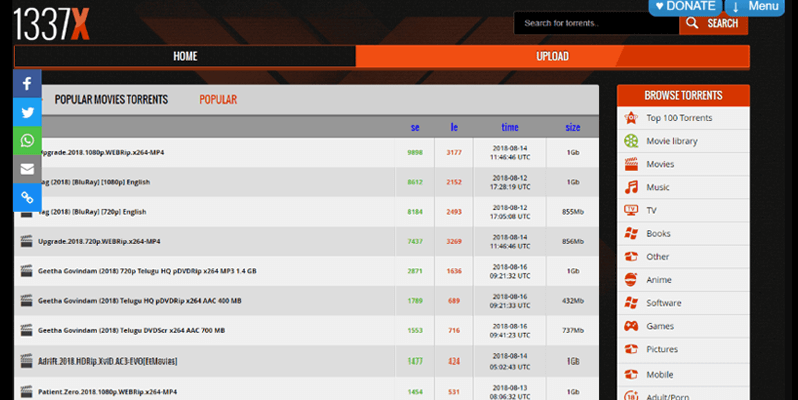Sort by the time column header
The width and height of the screenshot is (798, 400).
[510, 127]
